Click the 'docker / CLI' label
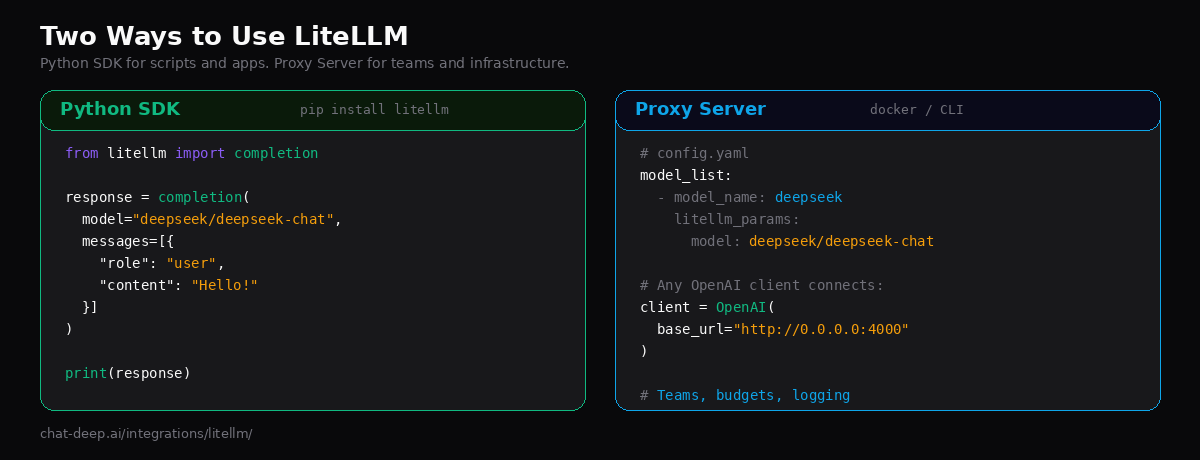 pyautogui.click(x=917, y=110)
